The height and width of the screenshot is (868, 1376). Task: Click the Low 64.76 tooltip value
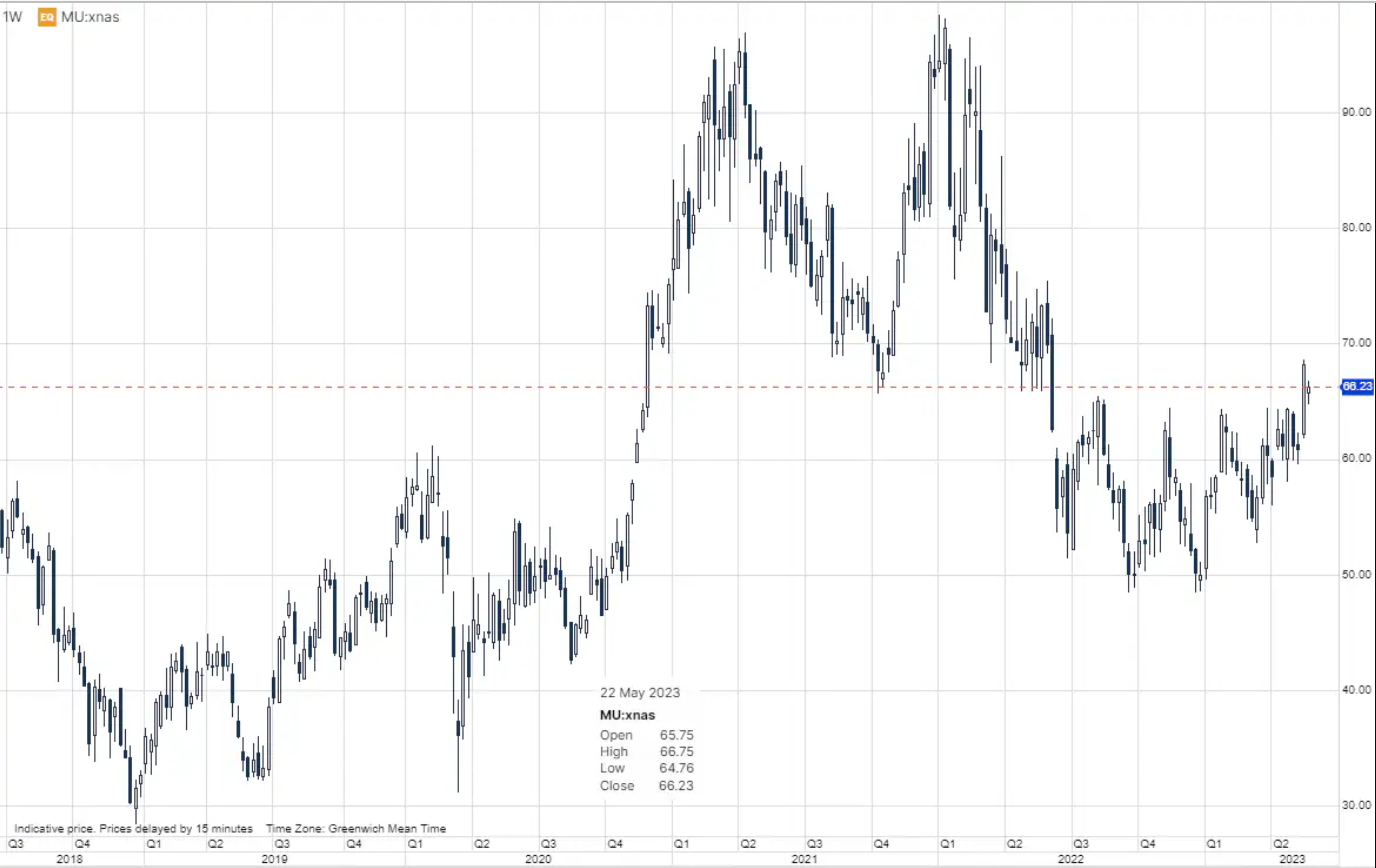[676, 768]
